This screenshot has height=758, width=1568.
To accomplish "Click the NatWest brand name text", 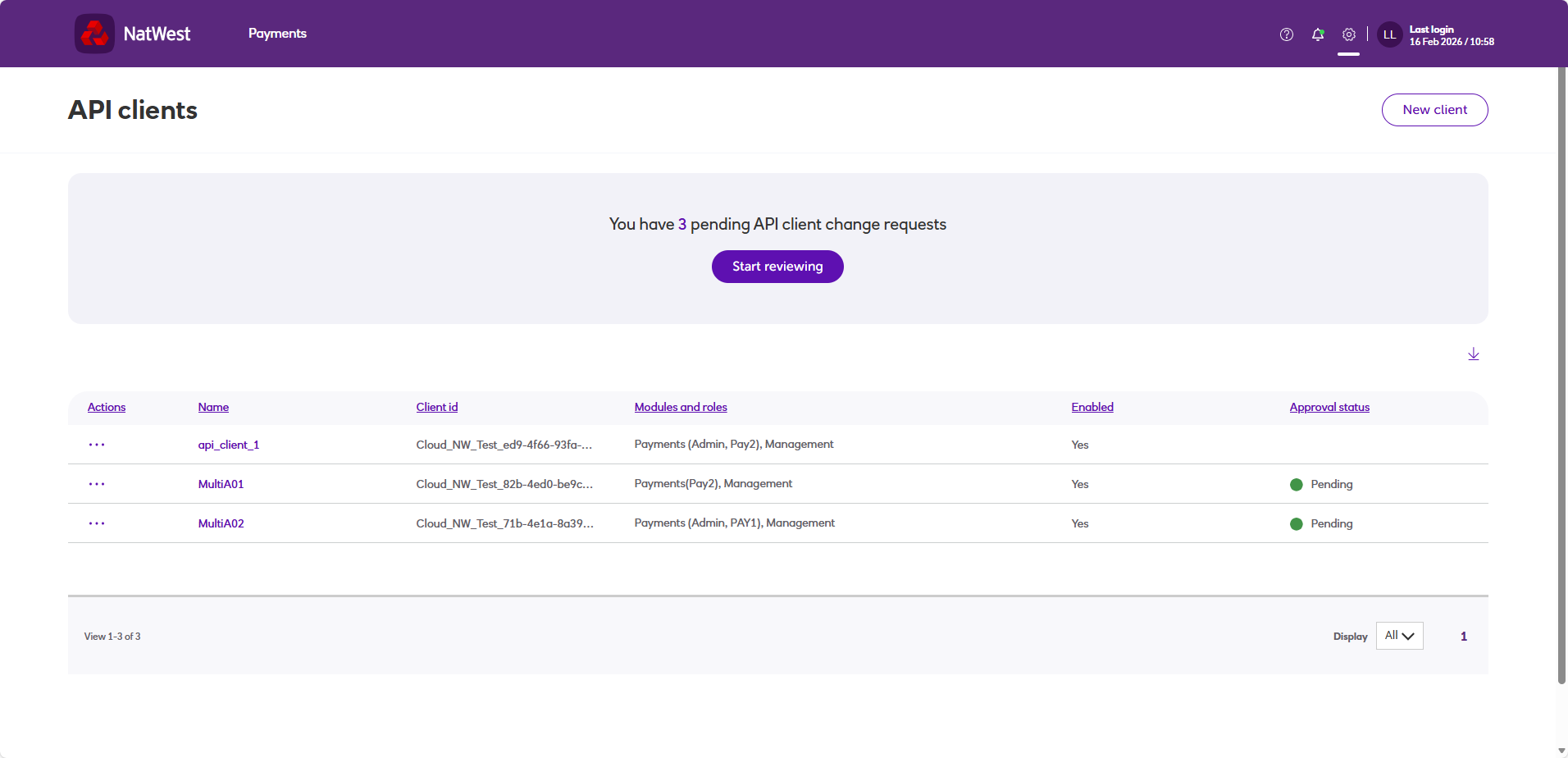I will click(x=157, y=34).
